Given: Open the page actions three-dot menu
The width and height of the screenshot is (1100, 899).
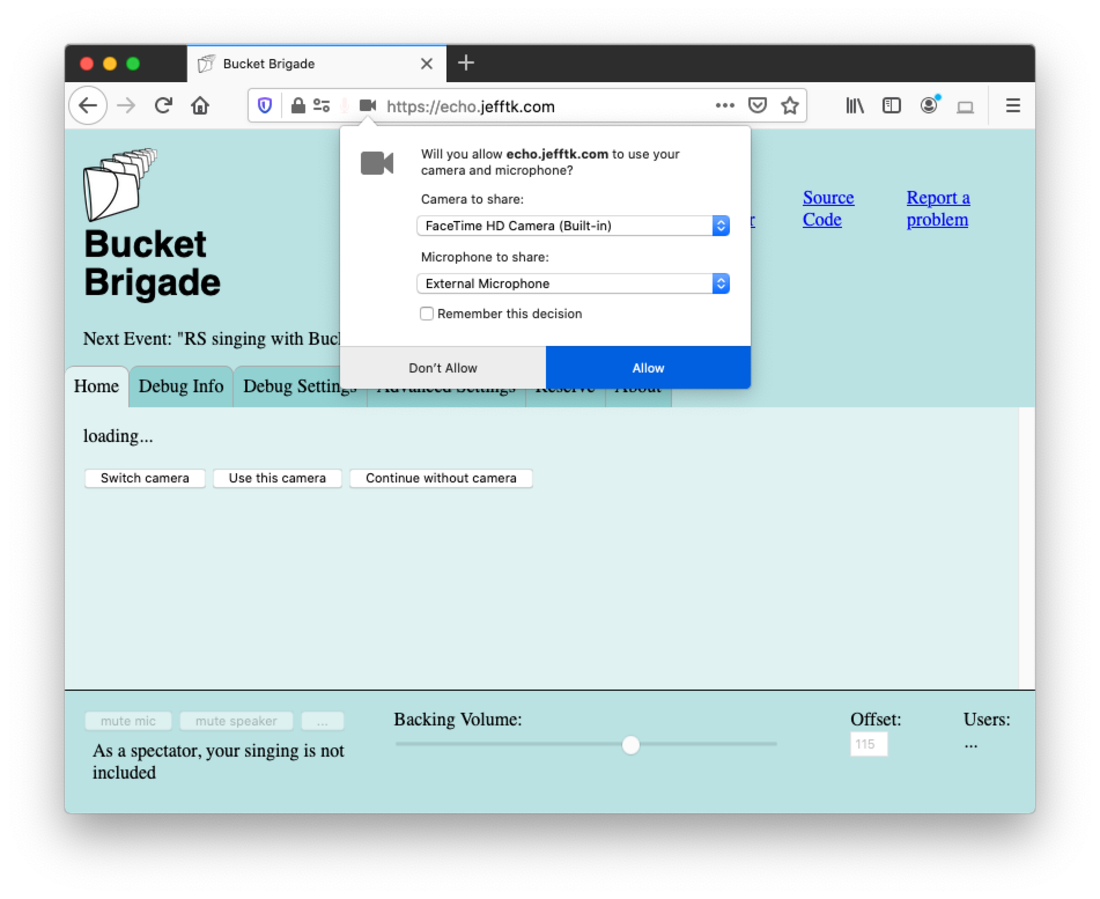Looking at the screenshot, I should 725,106.
